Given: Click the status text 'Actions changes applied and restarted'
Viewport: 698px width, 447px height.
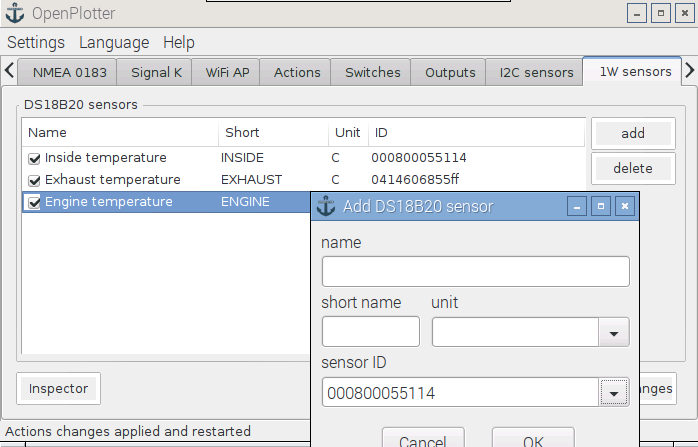Looking at the screenshot, I should coord(128,431).
